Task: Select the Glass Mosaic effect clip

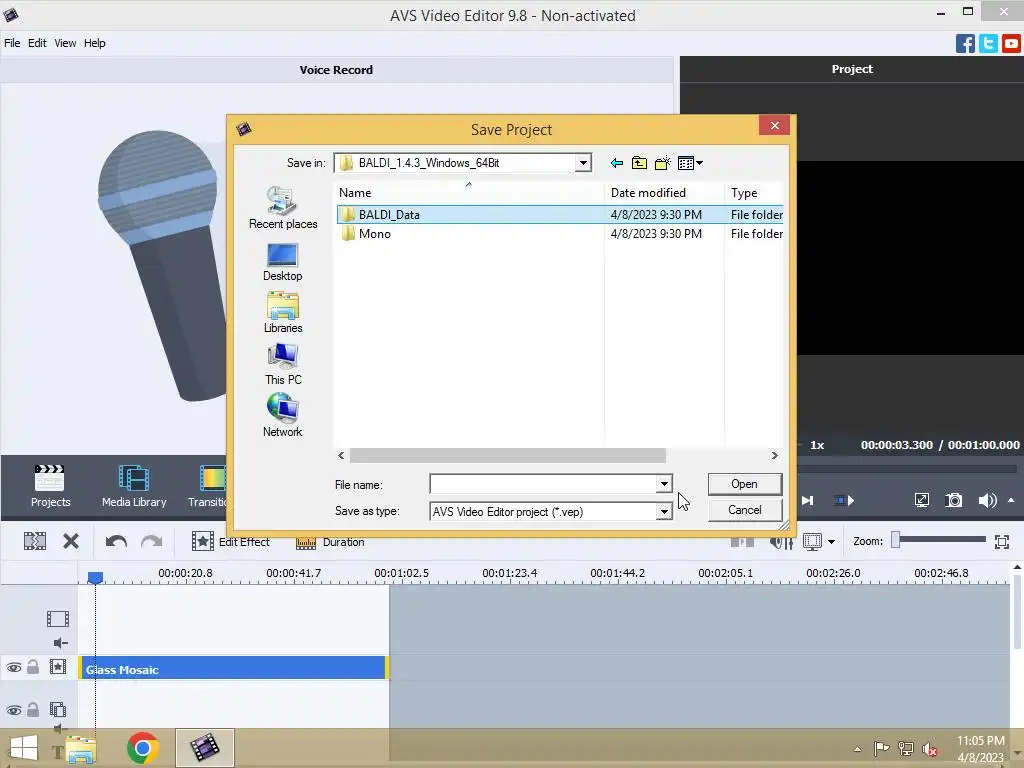Action: tap(234, 668)
